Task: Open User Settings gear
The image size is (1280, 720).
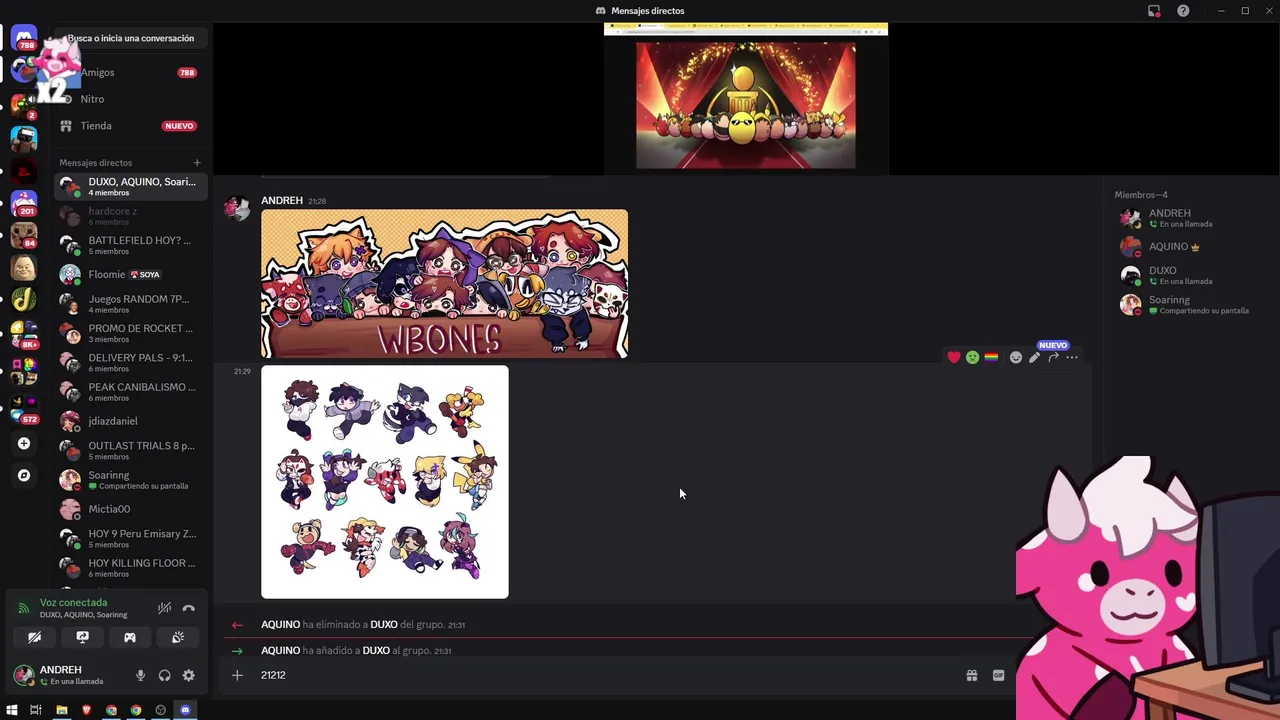Action: pos(188,675)
